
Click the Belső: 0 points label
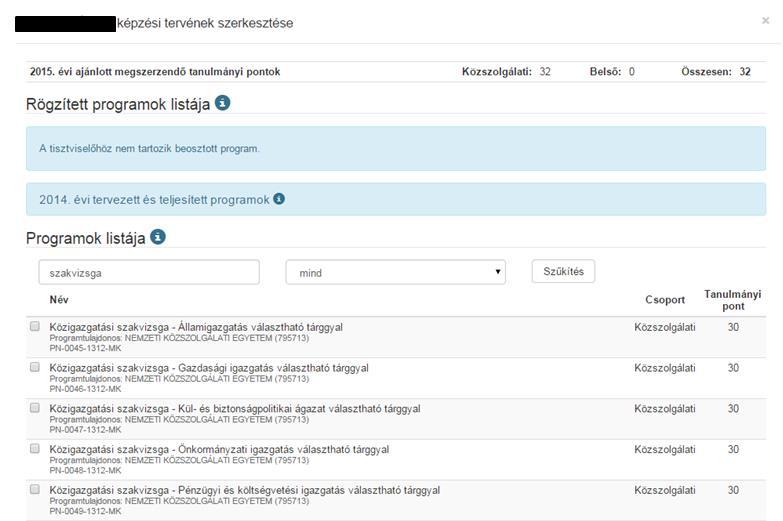coord(612,71)
